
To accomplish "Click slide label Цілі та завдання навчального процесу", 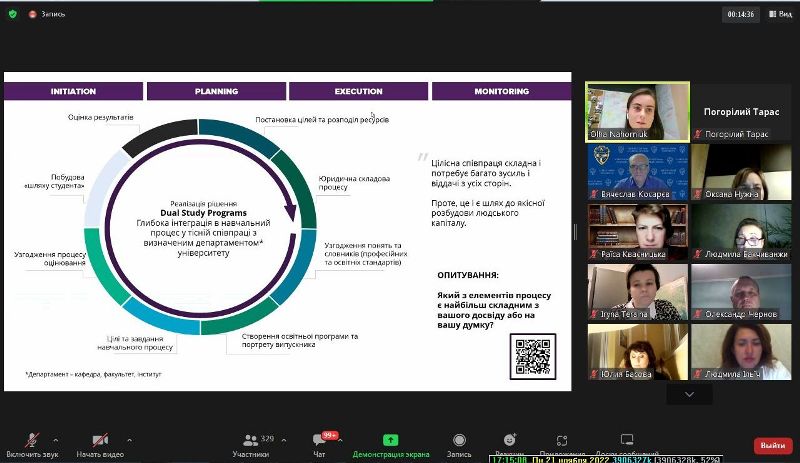I will (135, 343).
